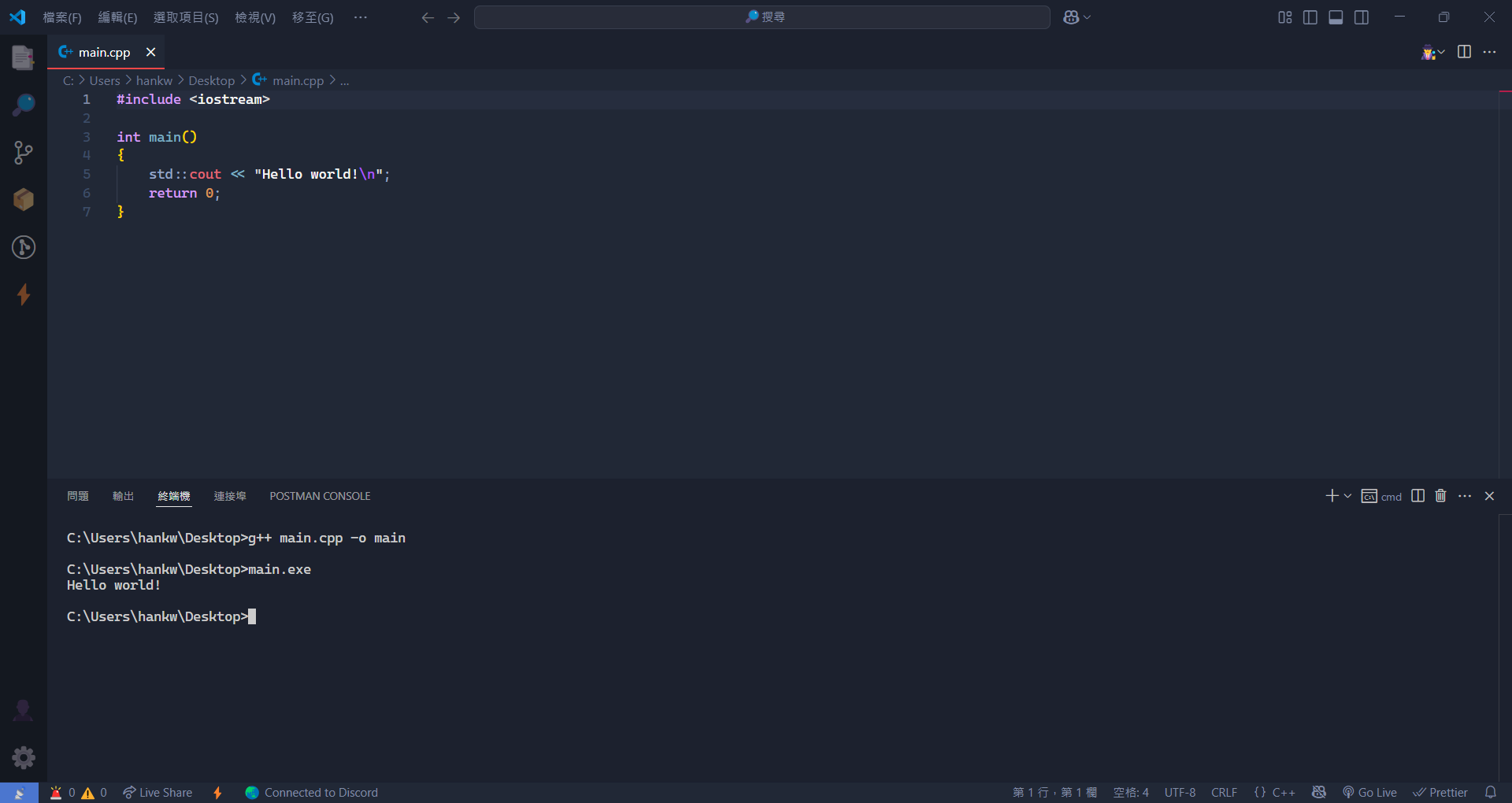This screenshot has height=803, width=1512.
Task: Click the command center search box
Action: [762, 17]
